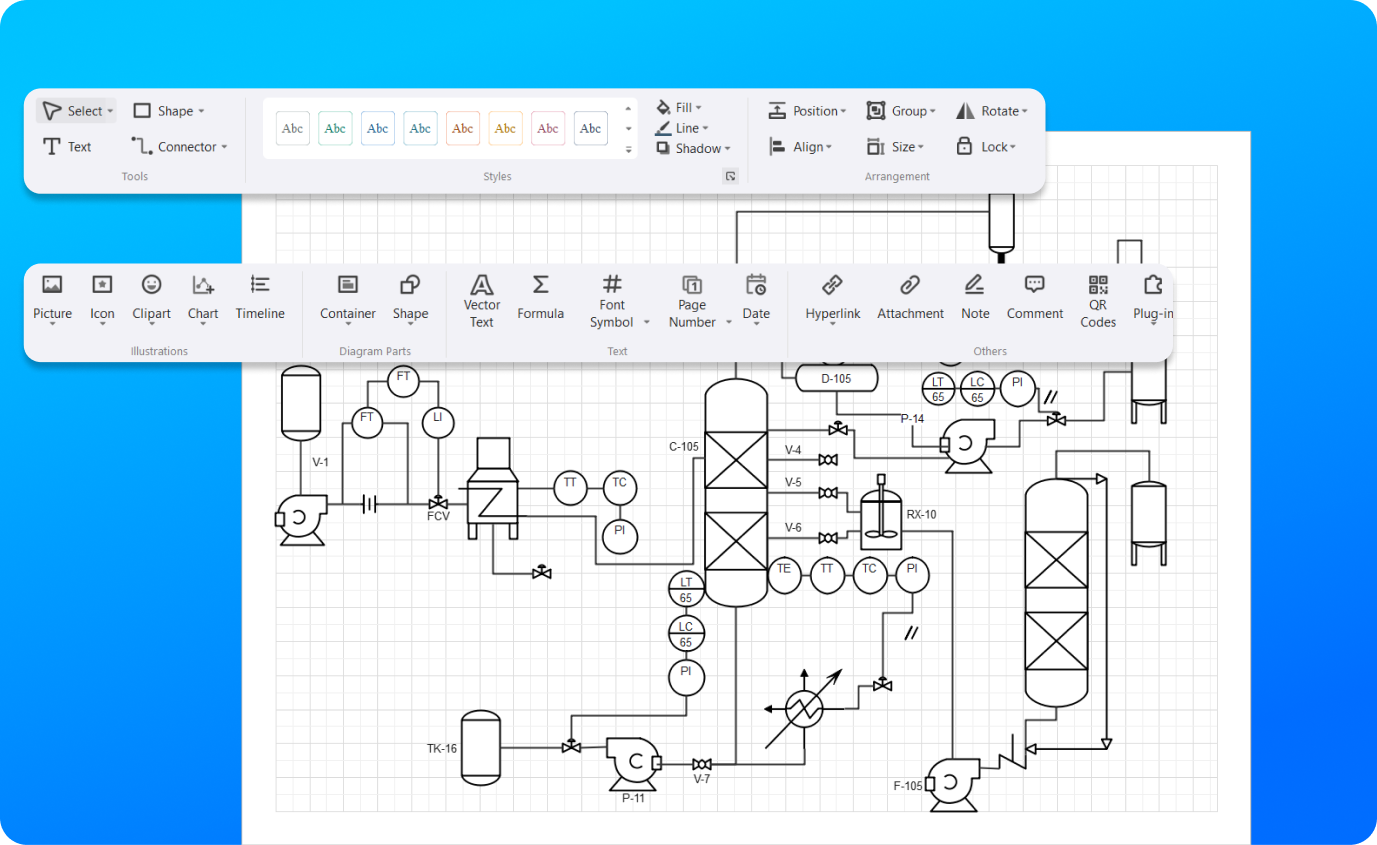Select the C-105 column shape on canvas
1377x845 pixels.
click(x=736, y=492)
